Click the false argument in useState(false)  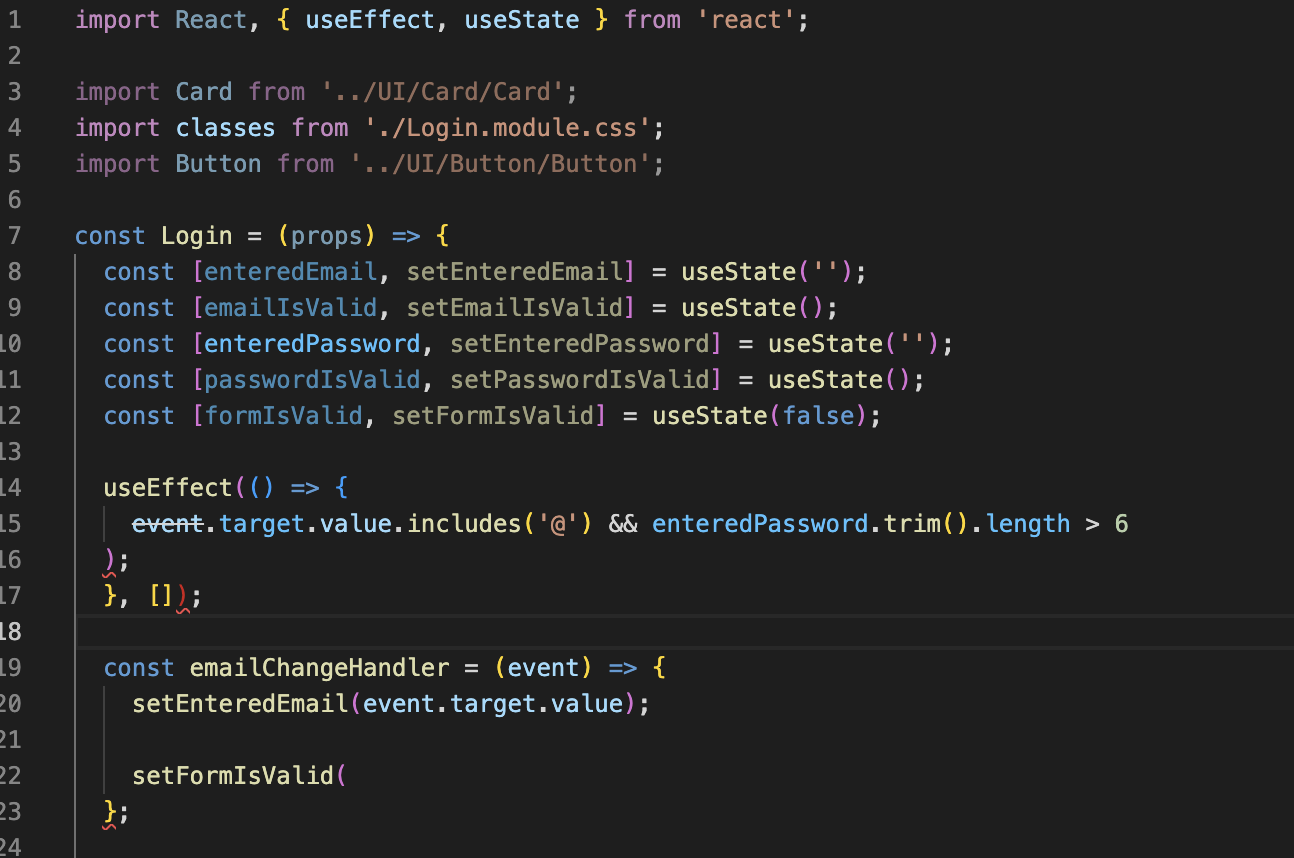point(817,416)
